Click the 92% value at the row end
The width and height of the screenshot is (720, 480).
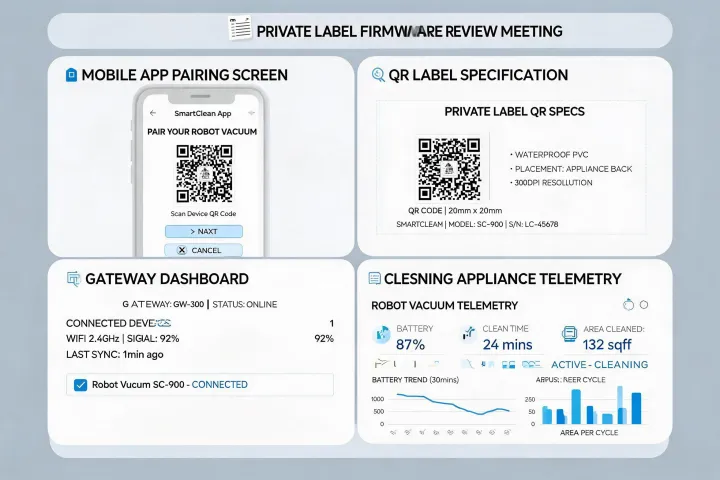(324, 339)
